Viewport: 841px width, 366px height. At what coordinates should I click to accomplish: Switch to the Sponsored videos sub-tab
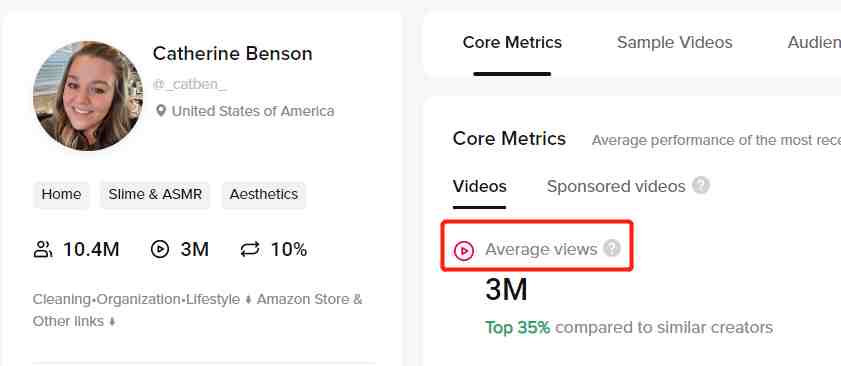616,186
